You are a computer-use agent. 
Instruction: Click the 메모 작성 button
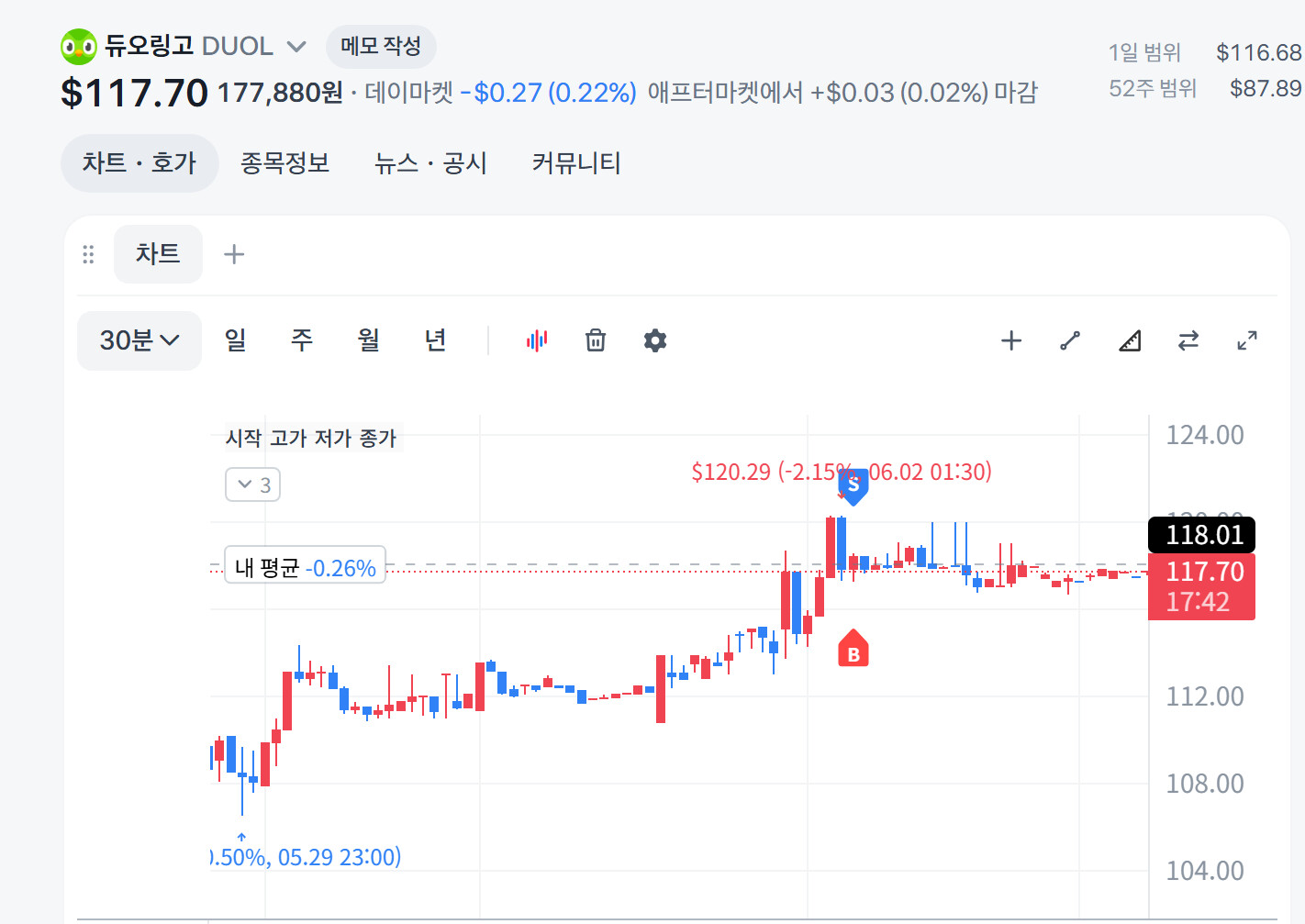(381, 46)
